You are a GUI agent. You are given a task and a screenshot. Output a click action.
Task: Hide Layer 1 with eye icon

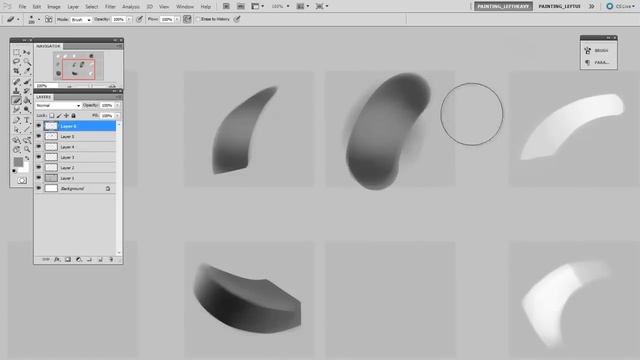tap(39, 178)
